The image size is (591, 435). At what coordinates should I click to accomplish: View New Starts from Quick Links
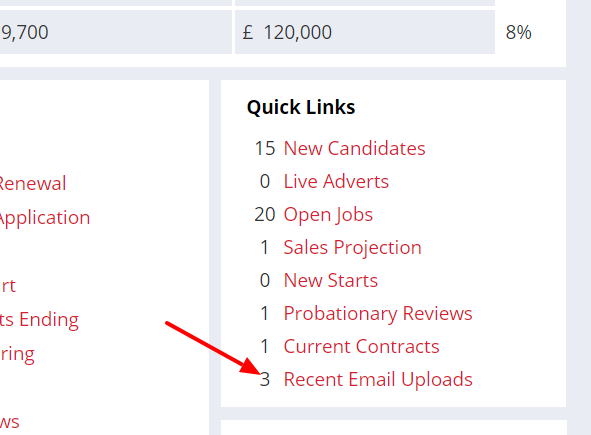click(331, 280)
